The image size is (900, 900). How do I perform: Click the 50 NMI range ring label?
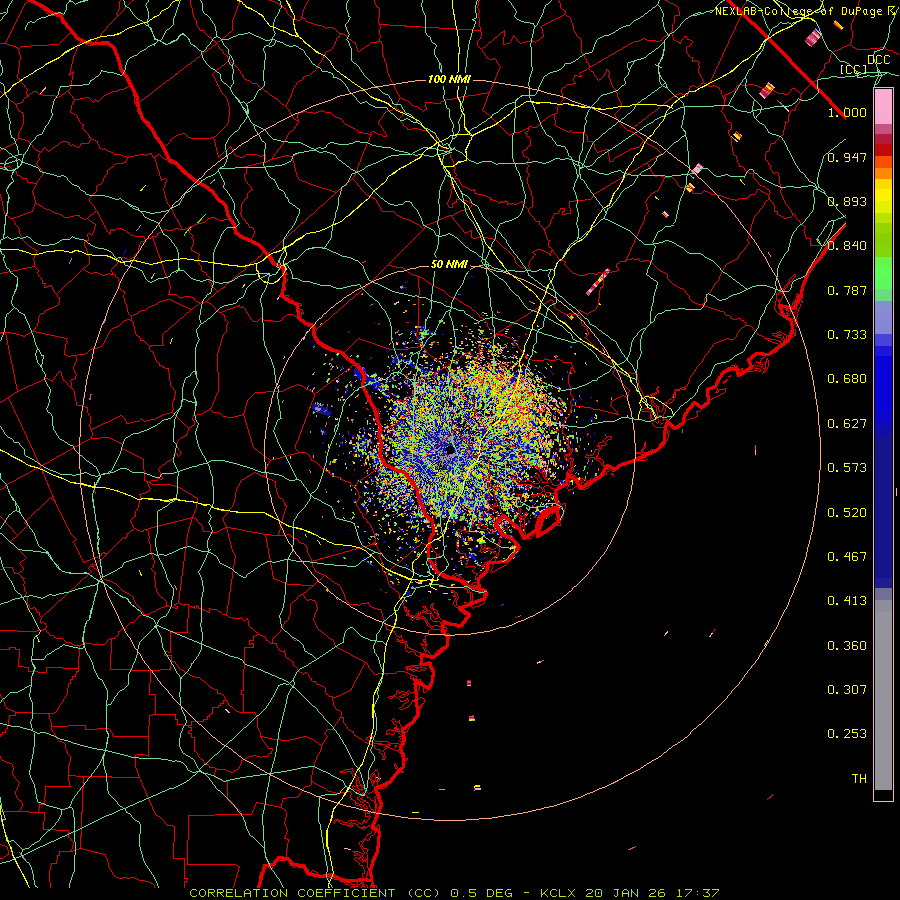click(x=449, y=264)
